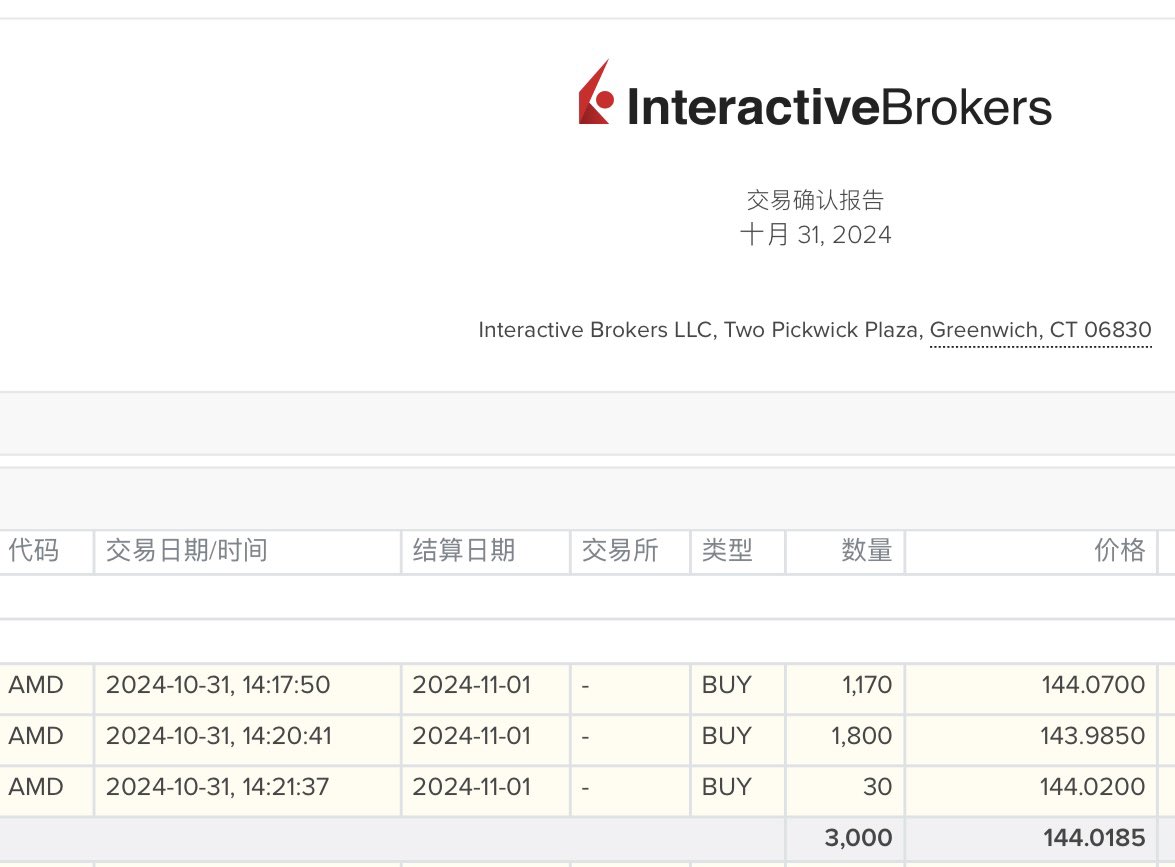The height and width of the screenshot is (867, 1175).
Task: Click the 价格 column header
Action: 1120,551
